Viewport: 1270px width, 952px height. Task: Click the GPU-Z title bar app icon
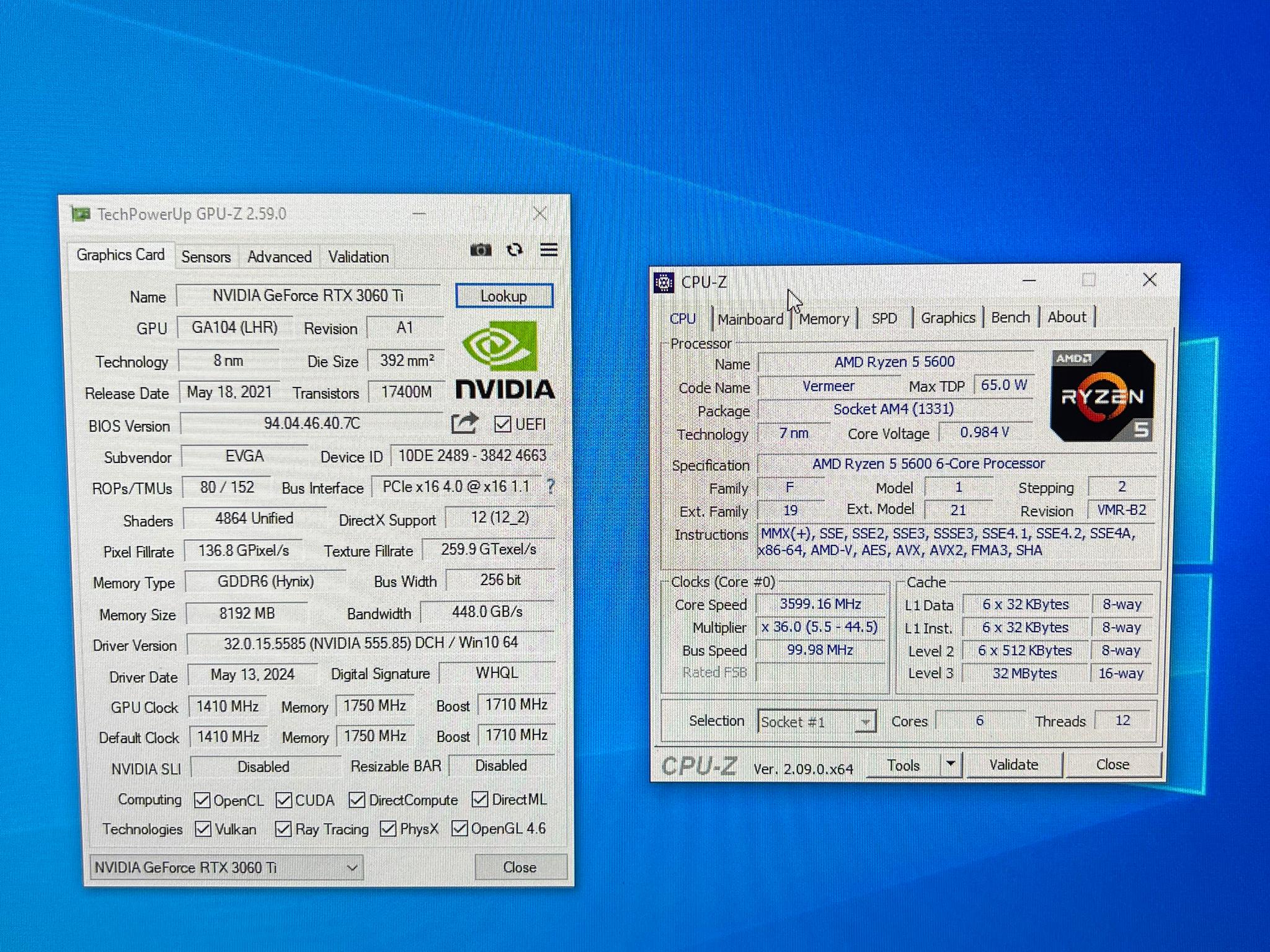pyautogui.click(x=81, y=214)
